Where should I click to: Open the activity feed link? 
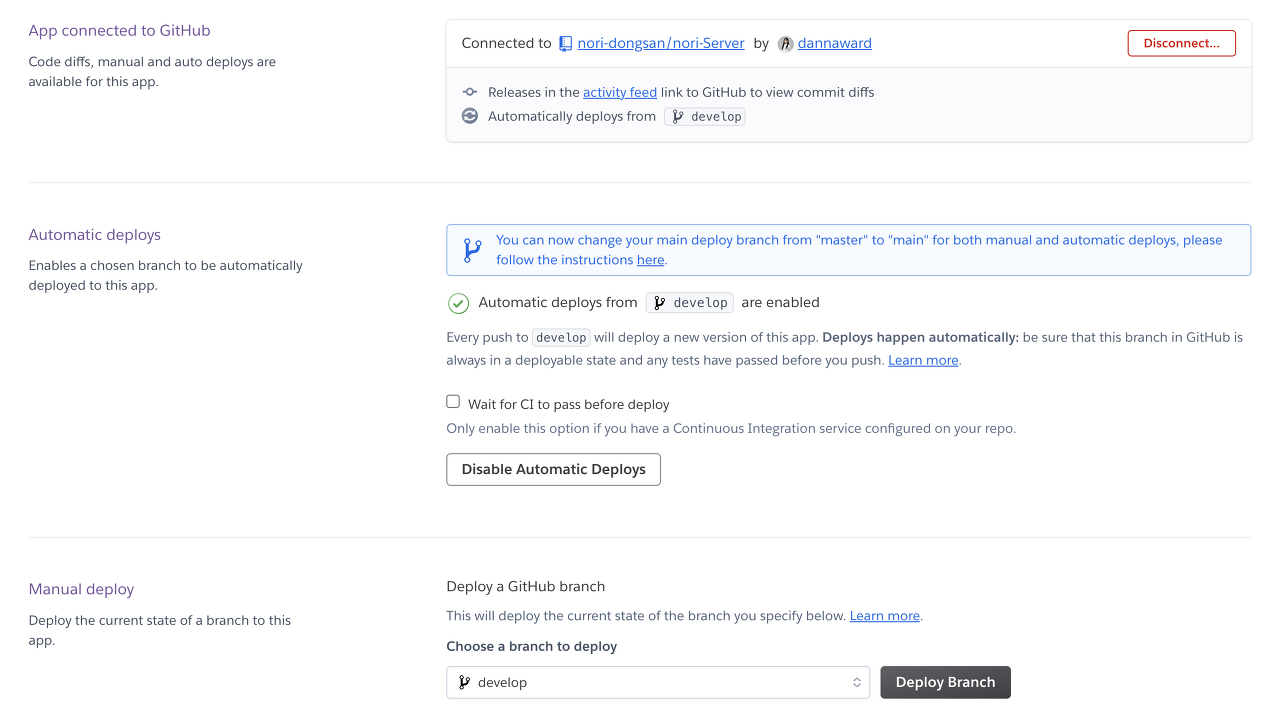(620, 92)
